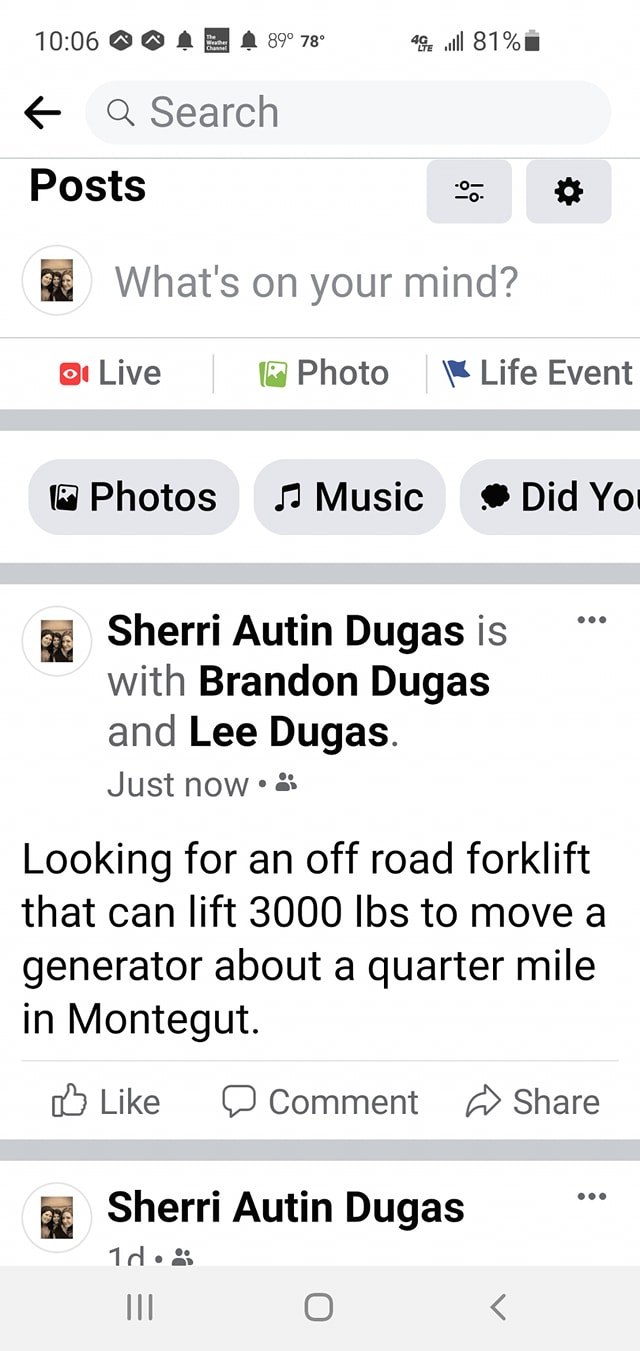Tap the Search bar
The height and width of the screenshot is (1351, 640).
(348, 113)
